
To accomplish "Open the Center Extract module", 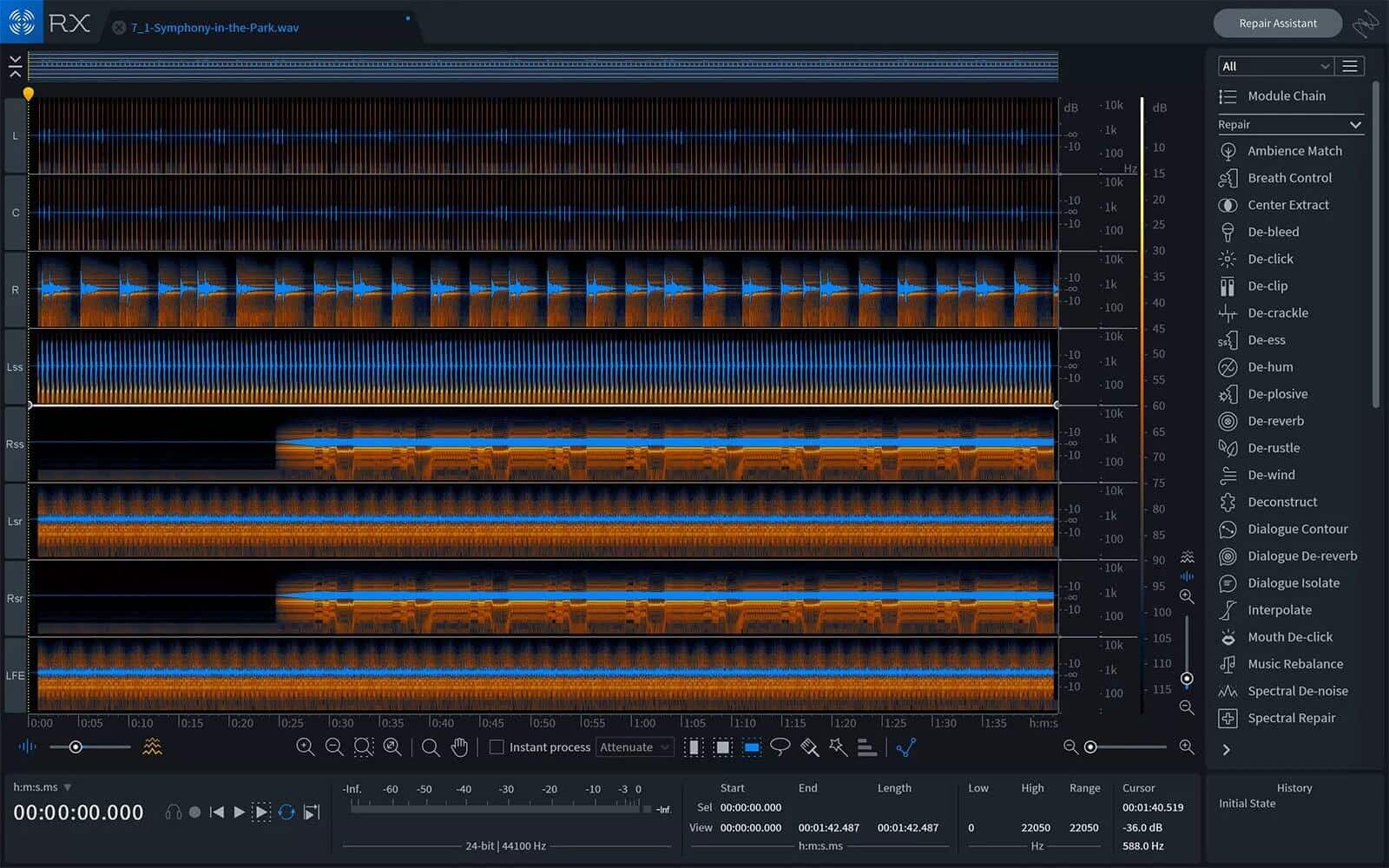I will [x=1274, y=205].
